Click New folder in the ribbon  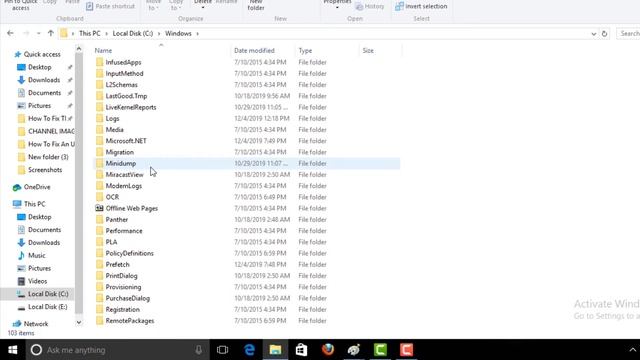coord(256,5)
